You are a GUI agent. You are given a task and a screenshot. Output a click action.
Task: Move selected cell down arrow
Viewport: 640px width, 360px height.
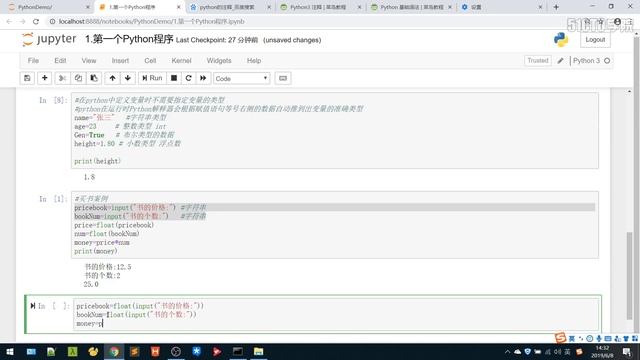[128, 78]
